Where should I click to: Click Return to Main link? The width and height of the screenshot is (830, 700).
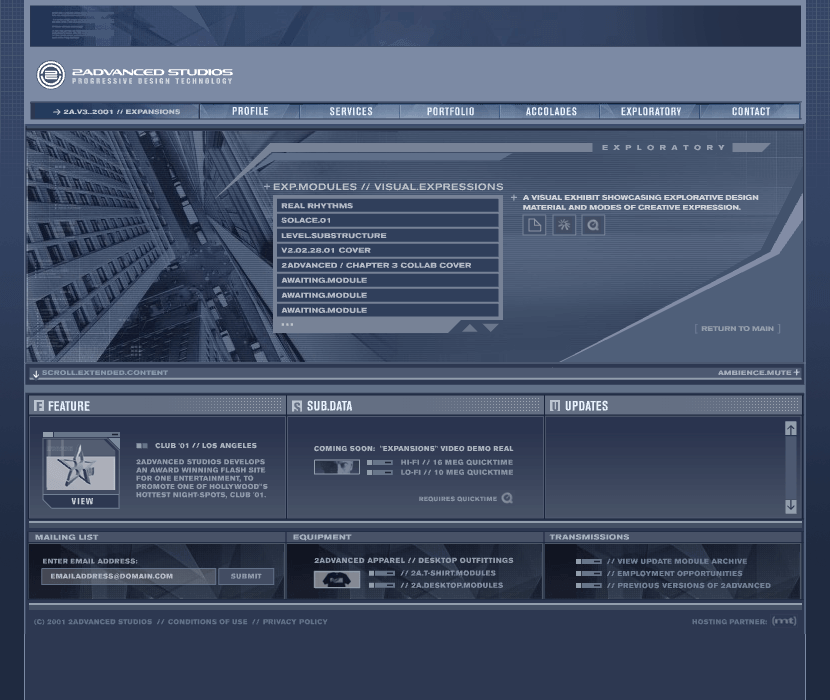tap(737, 329)
